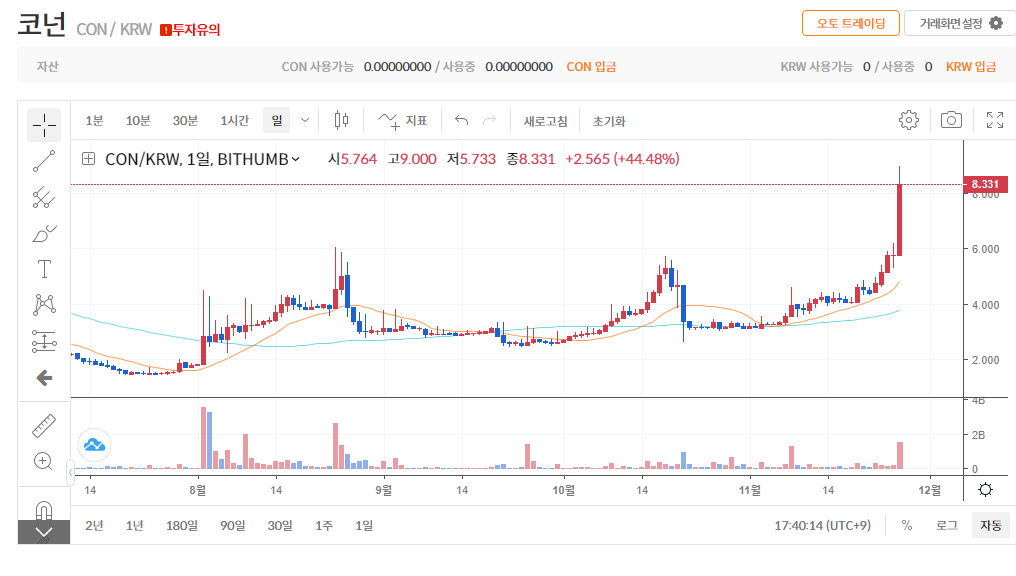Select the pattern drawing tool
This screenshot has width=1016, height=576.
click(x=44, y=305)
